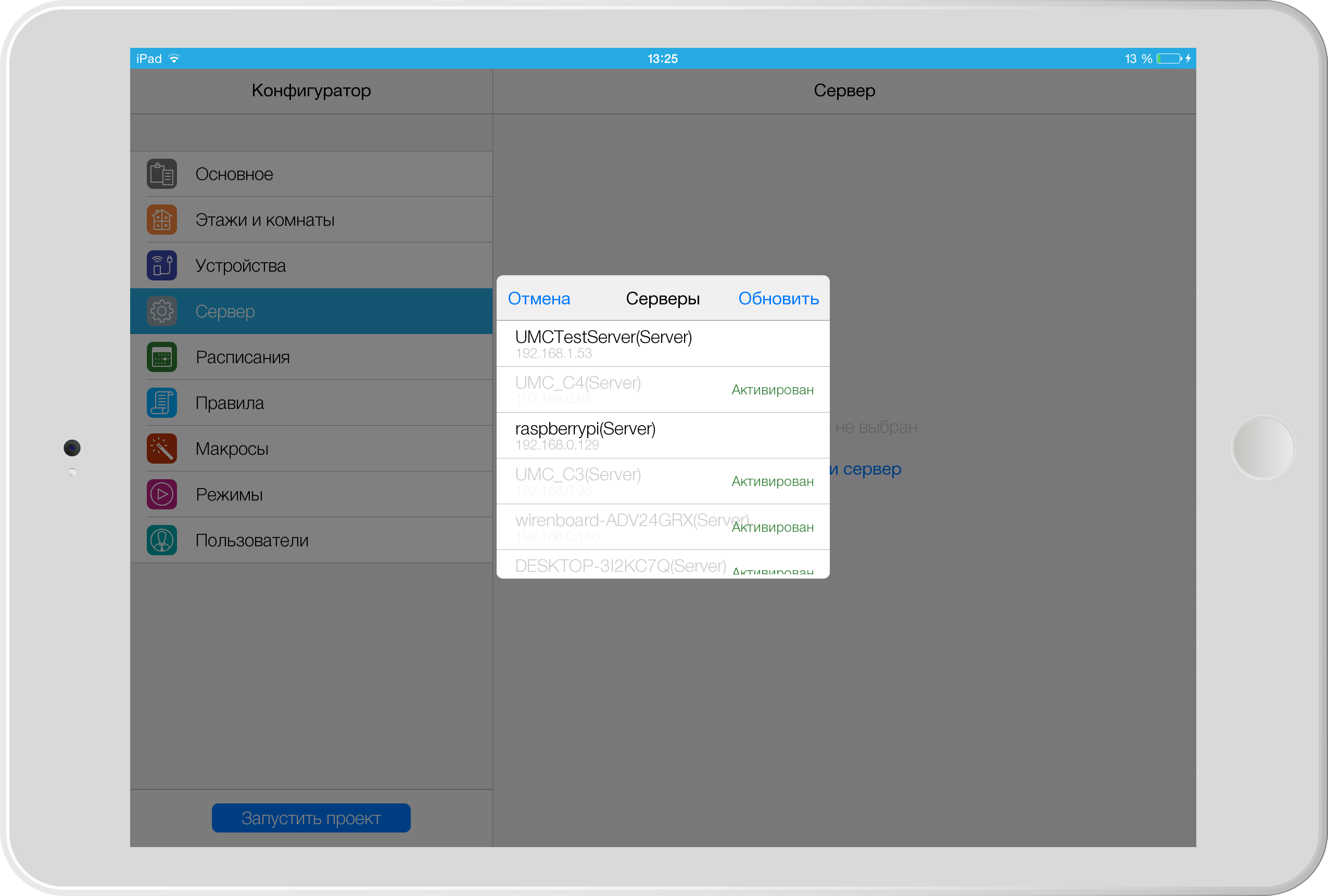Viewport: 1328px width, 896px height.
Task: Click the Этажи и комнаты house icon
Action: tap(162, 220)
